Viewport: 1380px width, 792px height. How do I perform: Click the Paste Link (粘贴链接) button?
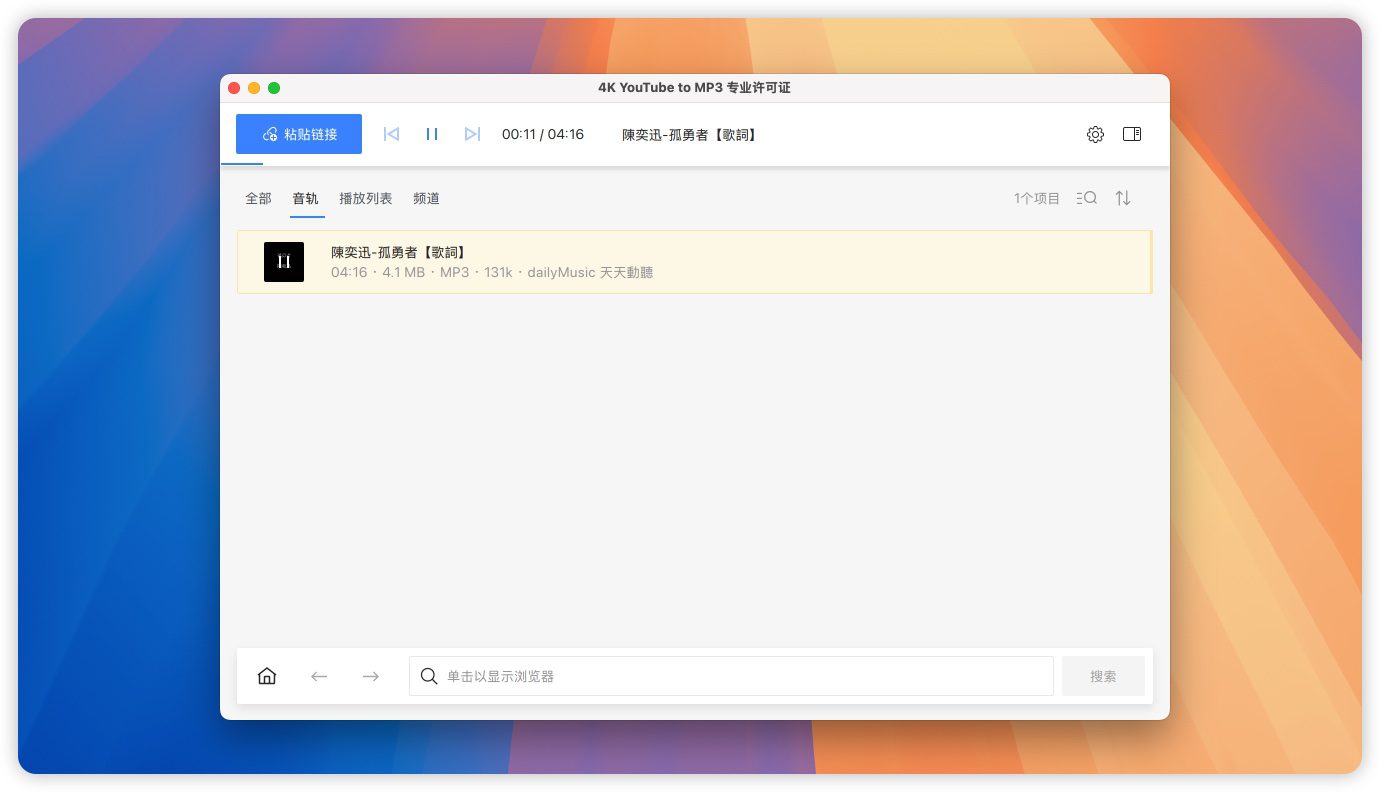pyautogui.click(x=299, y=134)
